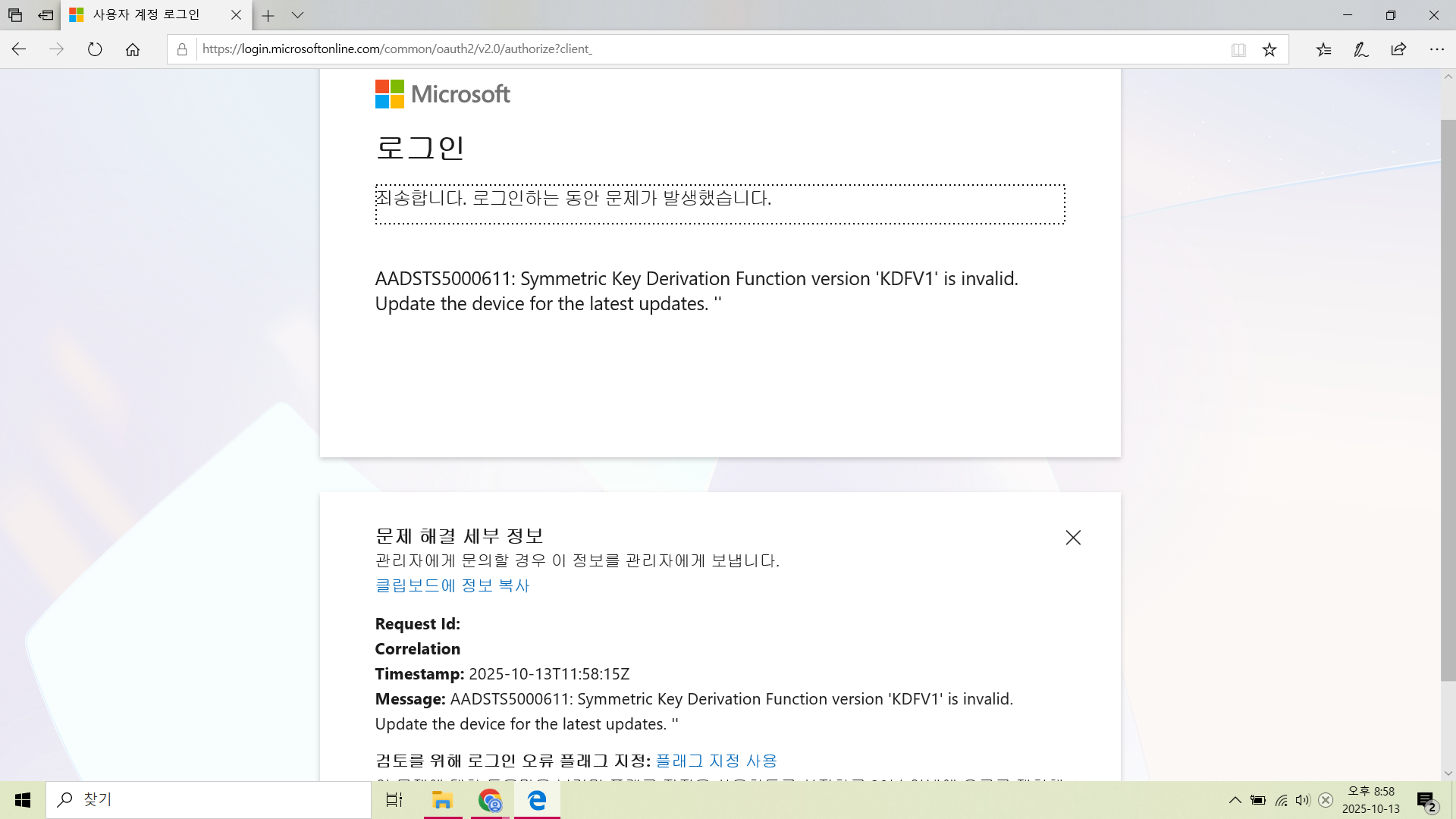Close the 사용자 계정 로그인 tab
Viewport: 1456px width, 819px height.
(x=236, y=15)
